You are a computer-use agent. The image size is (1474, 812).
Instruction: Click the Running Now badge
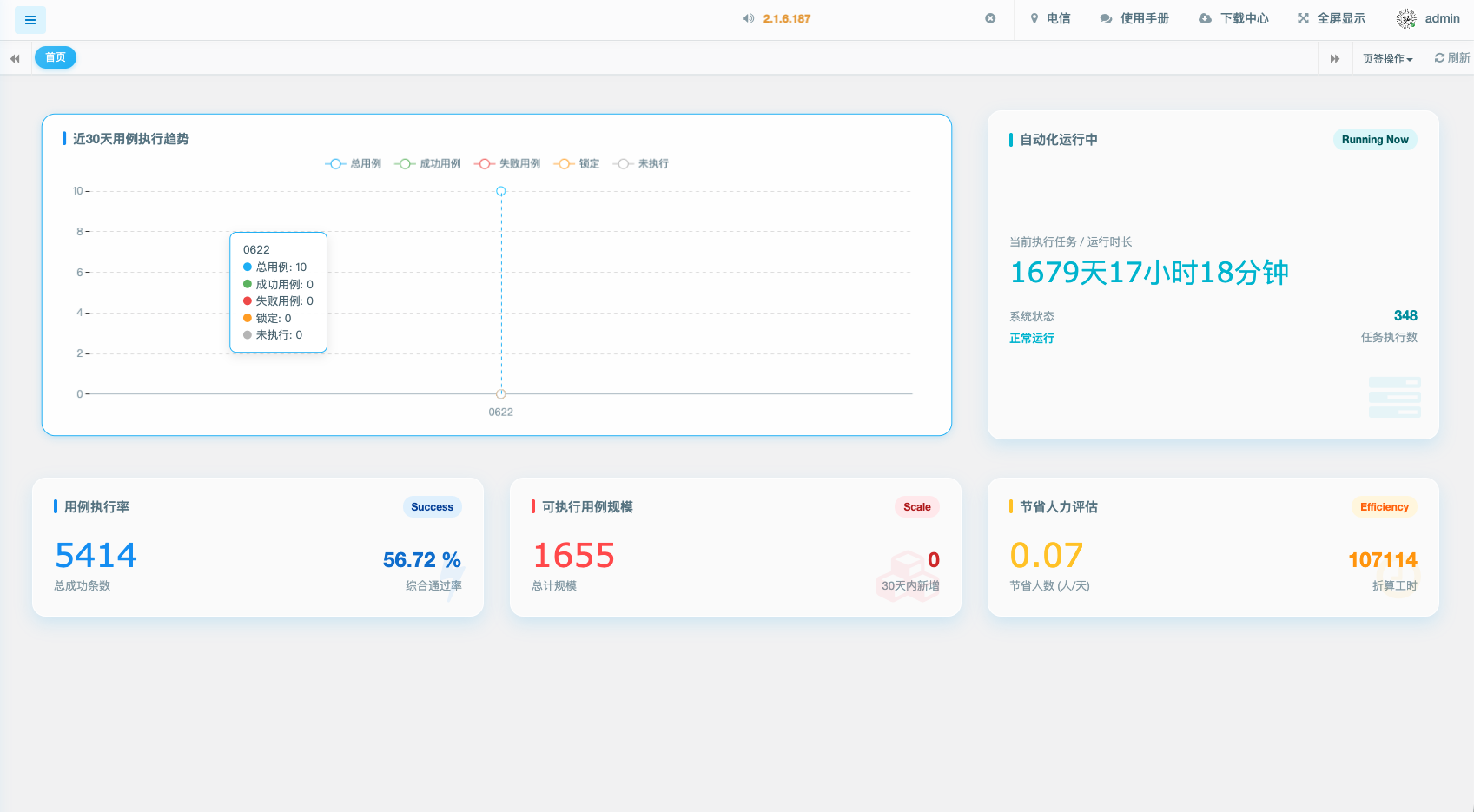(1375, 140)
